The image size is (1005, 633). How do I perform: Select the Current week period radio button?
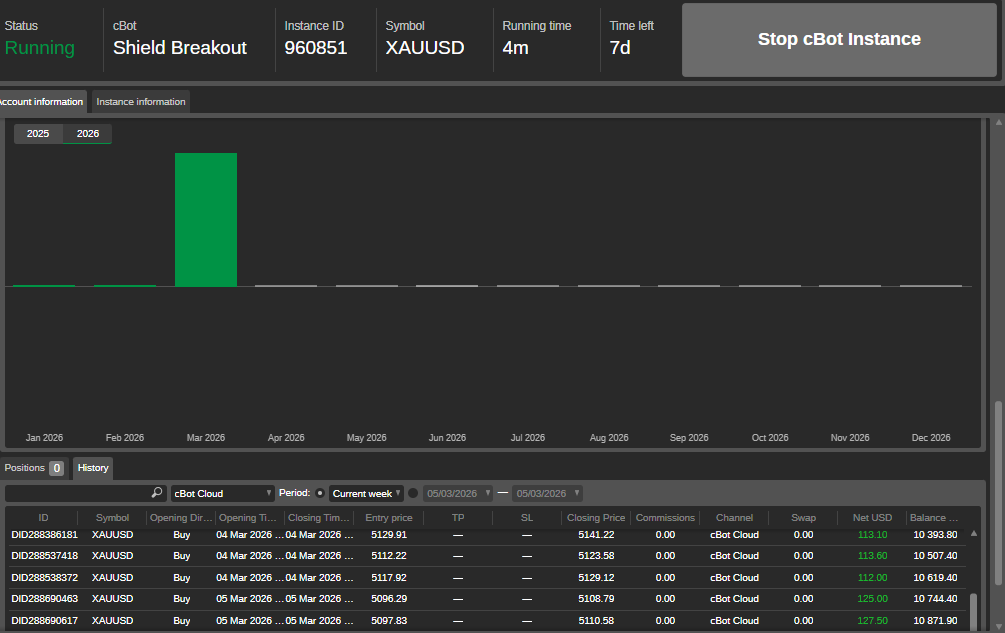[320, 493]
